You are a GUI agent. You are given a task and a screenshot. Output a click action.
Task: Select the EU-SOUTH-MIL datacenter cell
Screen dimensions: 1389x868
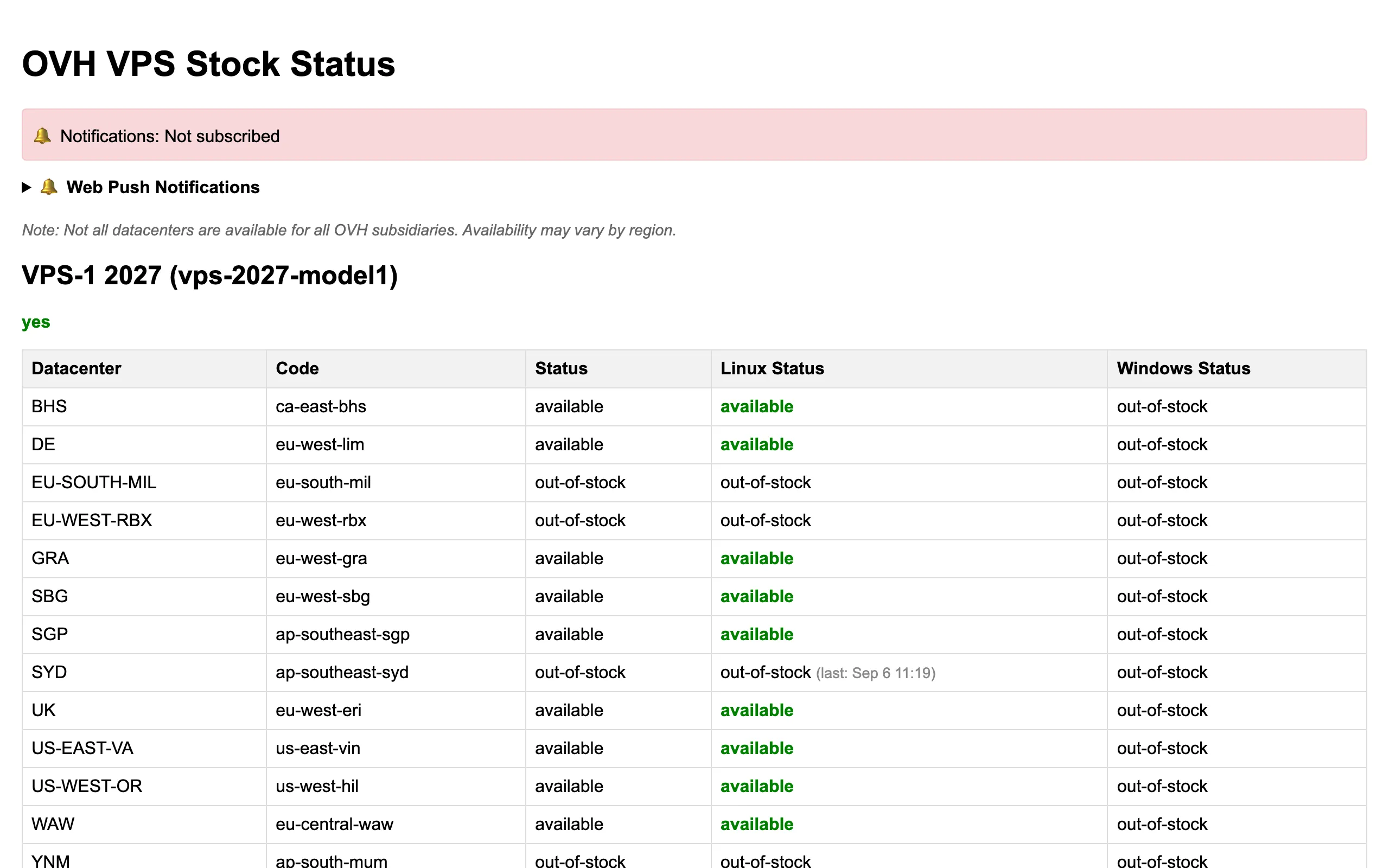144,482
